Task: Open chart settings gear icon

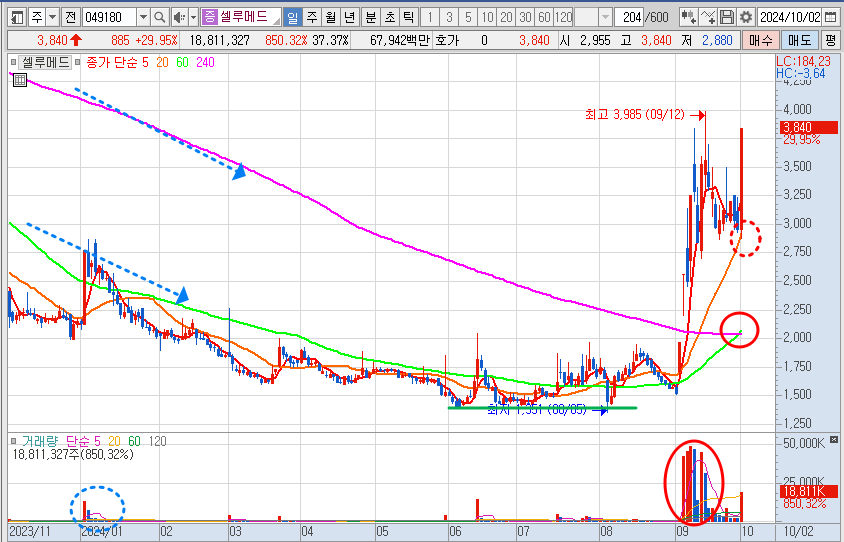Action: coord(745,18)
